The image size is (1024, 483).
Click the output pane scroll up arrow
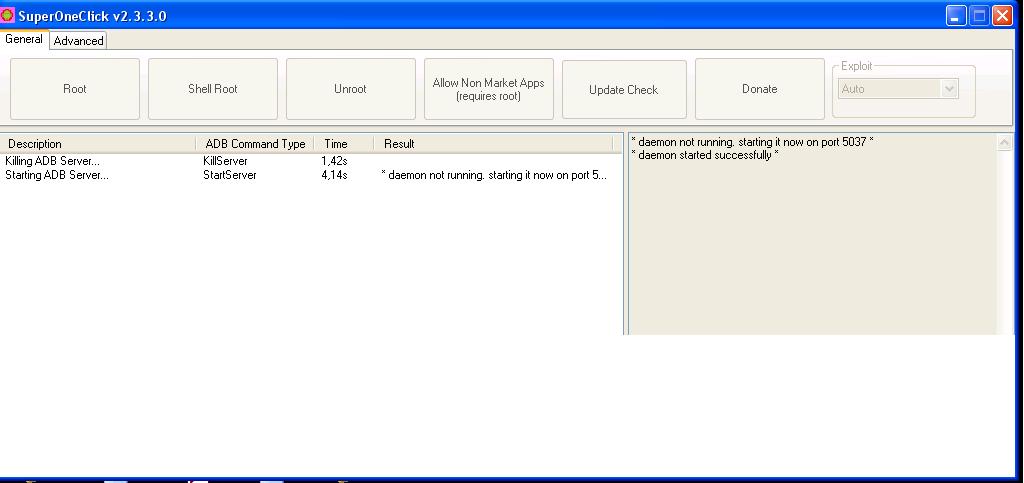pos(1005,144)
